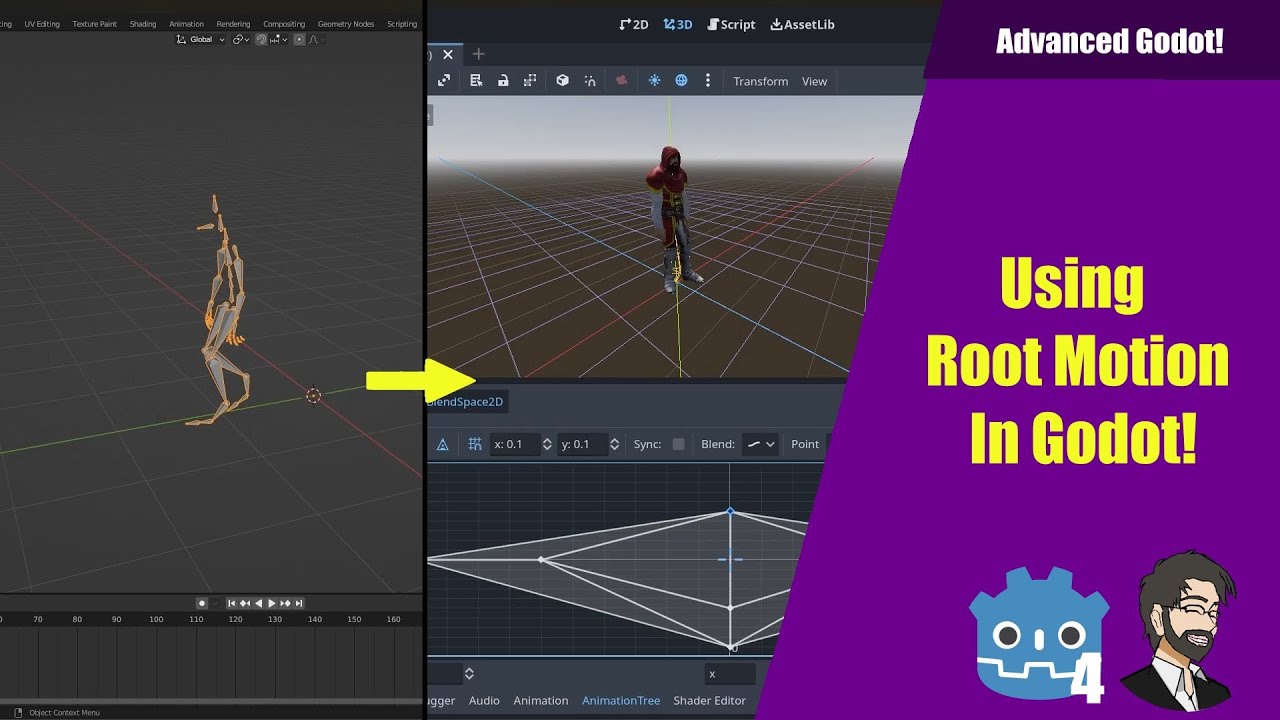Switch Godot to the 3D workspace
This screenshot has width=1280, height=720.
678,24
